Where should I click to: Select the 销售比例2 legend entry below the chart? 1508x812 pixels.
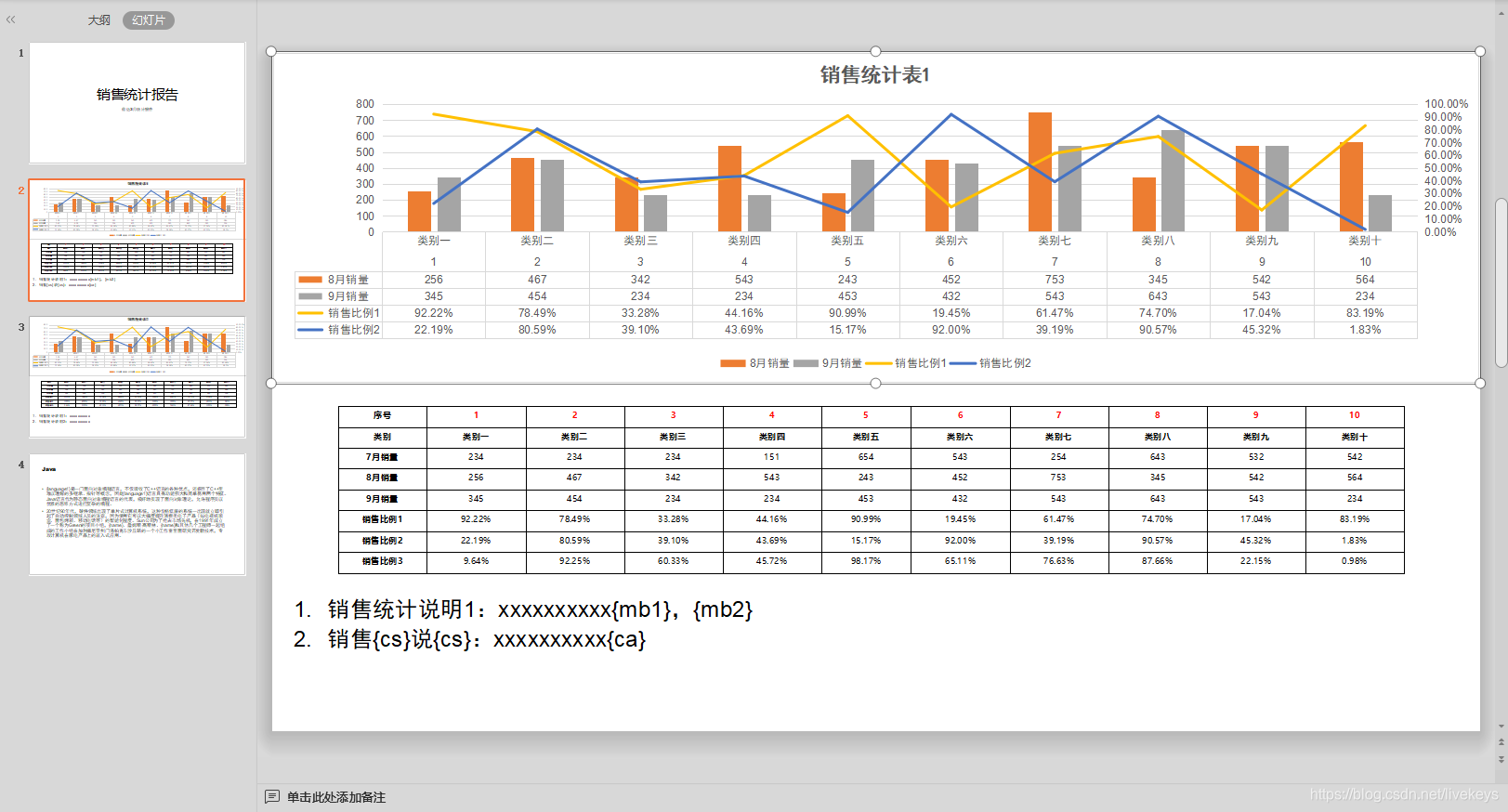click(990, 363)
